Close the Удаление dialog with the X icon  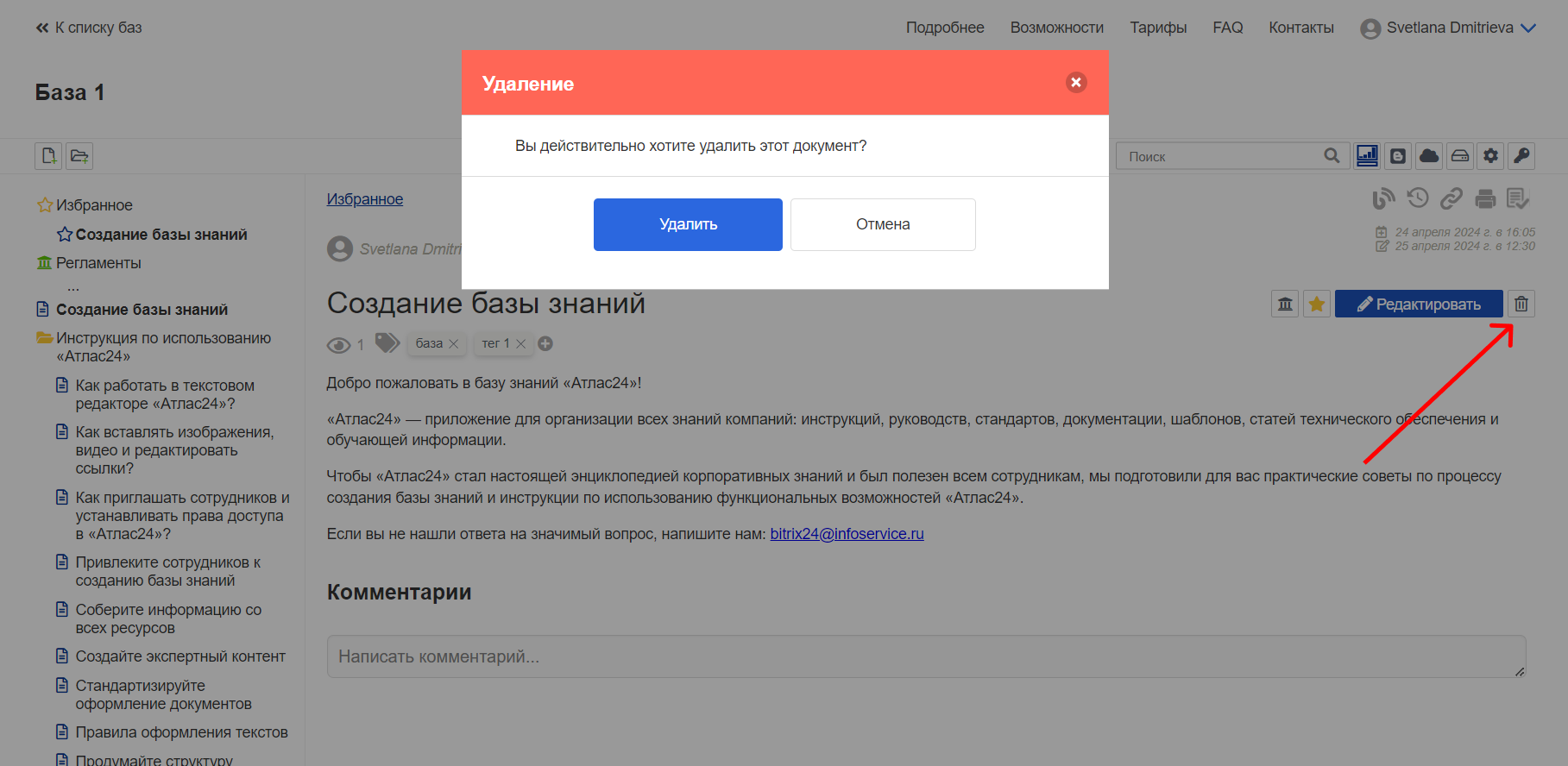[x=1076, y=82]
